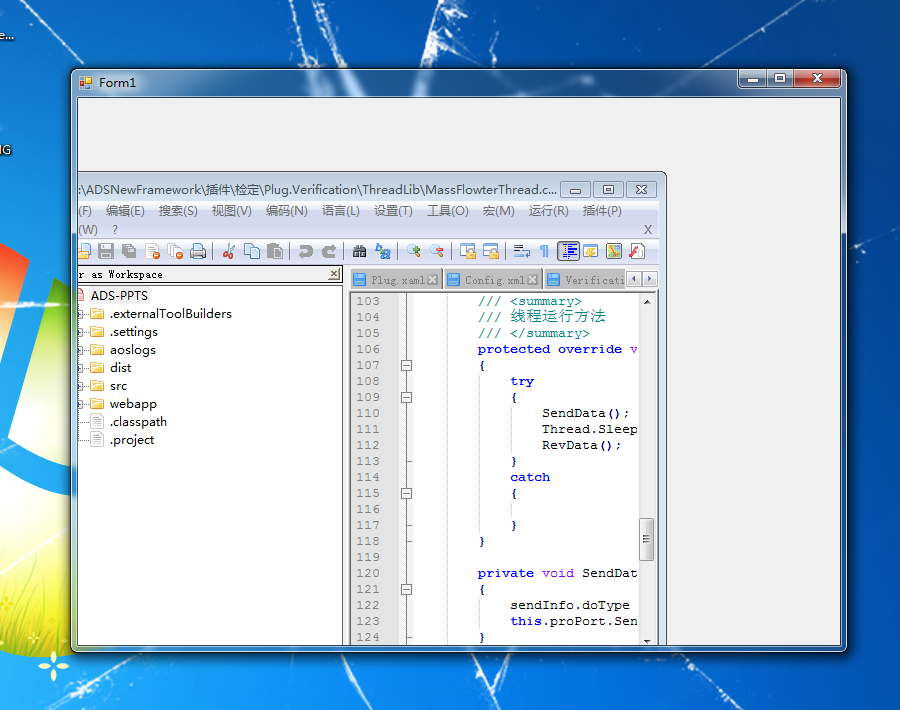Close the Config.xml tab

pos(533,280)
